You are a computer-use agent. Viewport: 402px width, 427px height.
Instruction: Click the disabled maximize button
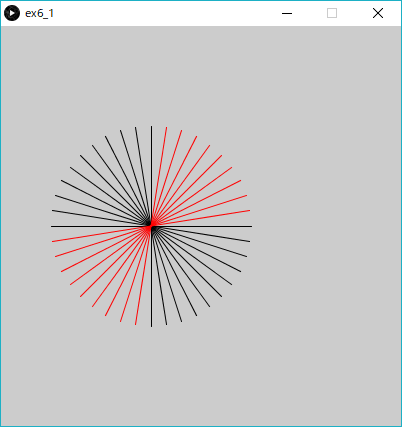(332, 13)
